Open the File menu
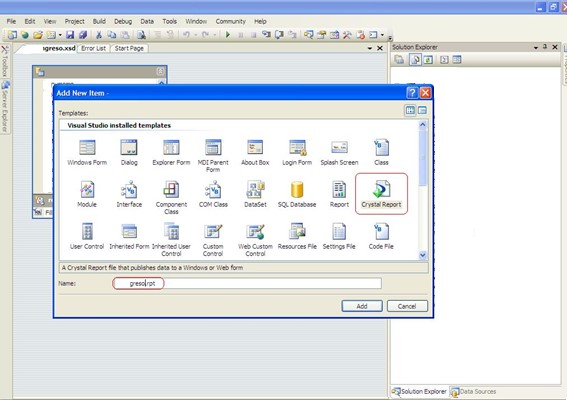Screen dimensions: 567x400 [x=11, y=21]
